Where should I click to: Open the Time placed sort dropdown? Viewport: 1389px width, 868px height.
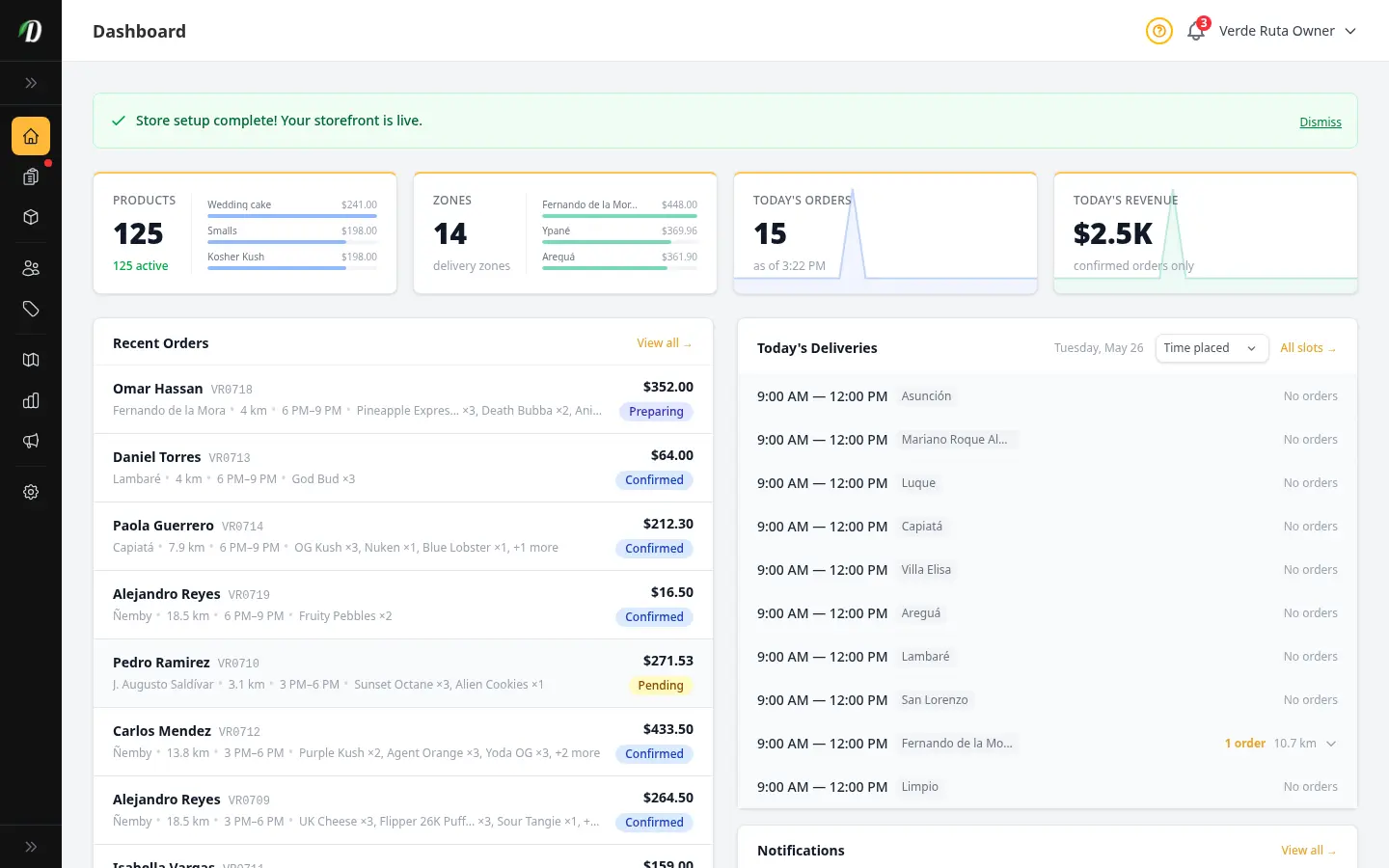coord(1212,348)
